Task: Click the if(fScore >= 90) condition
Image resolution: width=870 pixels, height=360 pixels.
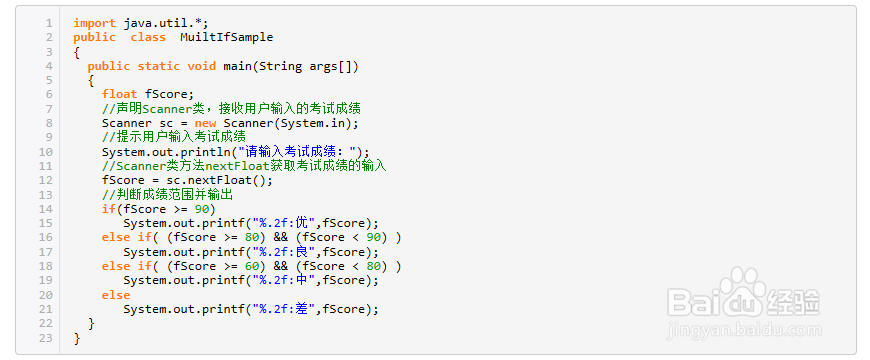Action: point(158,209)
